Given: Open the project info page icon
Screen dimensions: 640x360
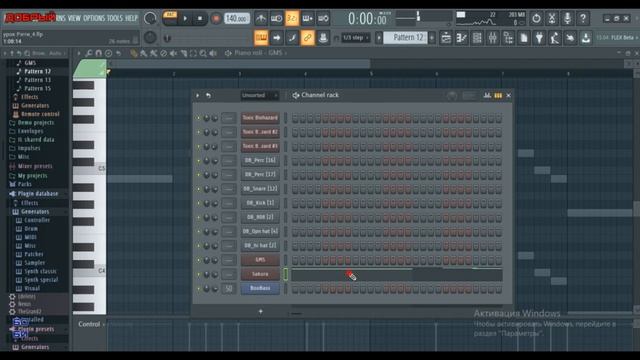Looking at the screenshot, I should point(524,38).
